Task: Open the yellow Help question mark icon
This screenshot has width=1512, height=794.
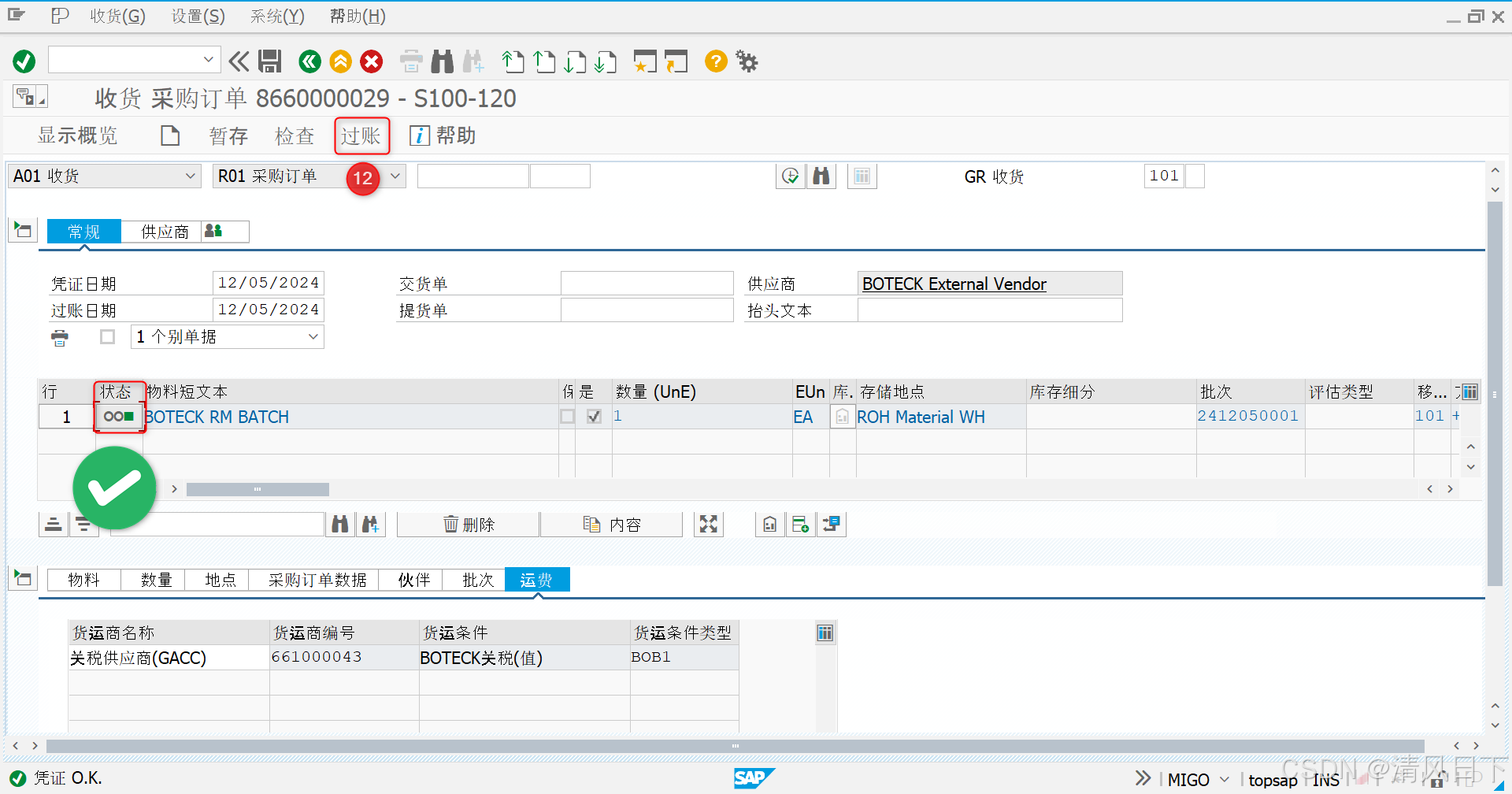Action: point(716,61)
